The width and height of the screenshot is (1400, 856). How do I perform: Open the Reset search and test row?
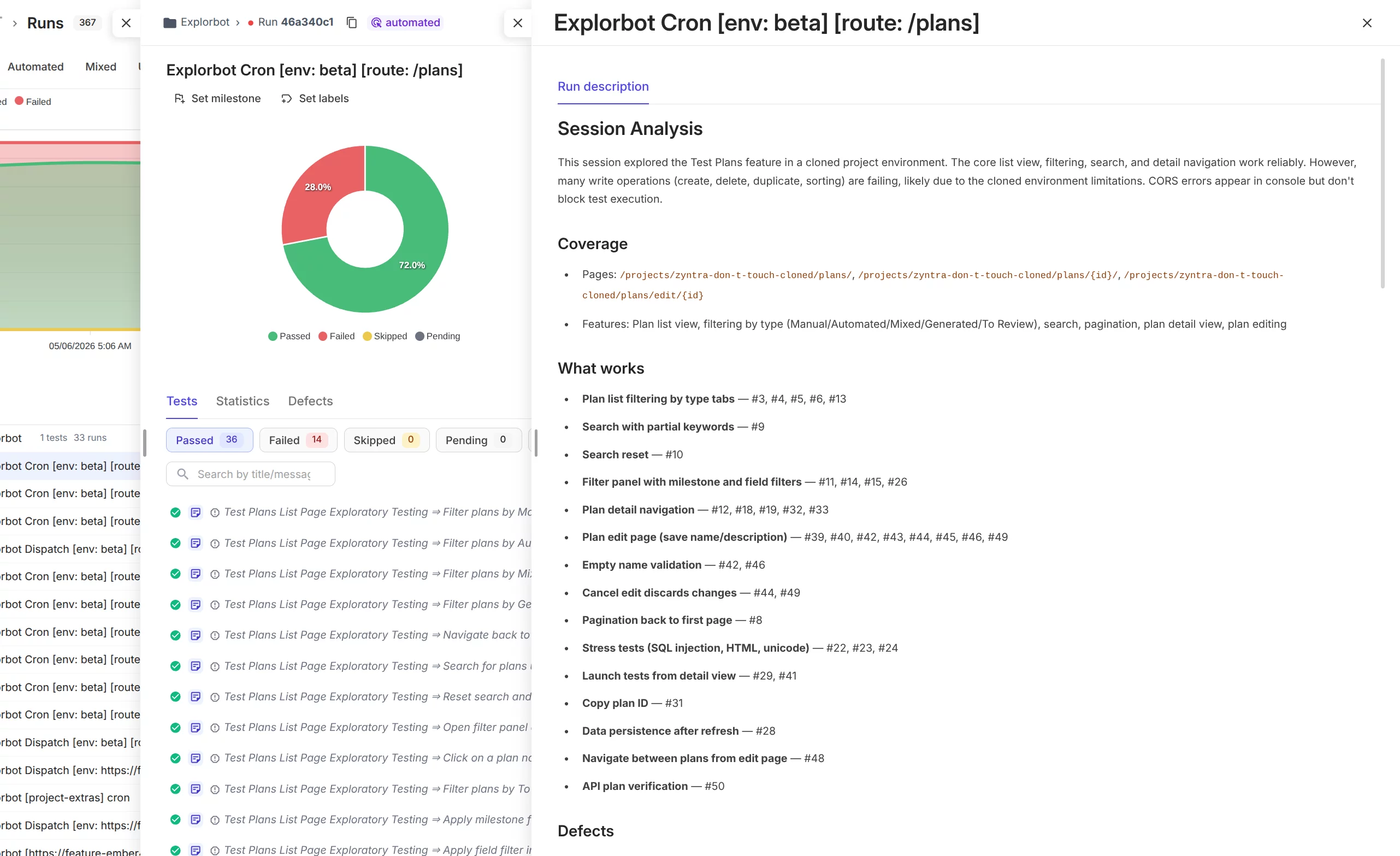(x=349, y=696)
